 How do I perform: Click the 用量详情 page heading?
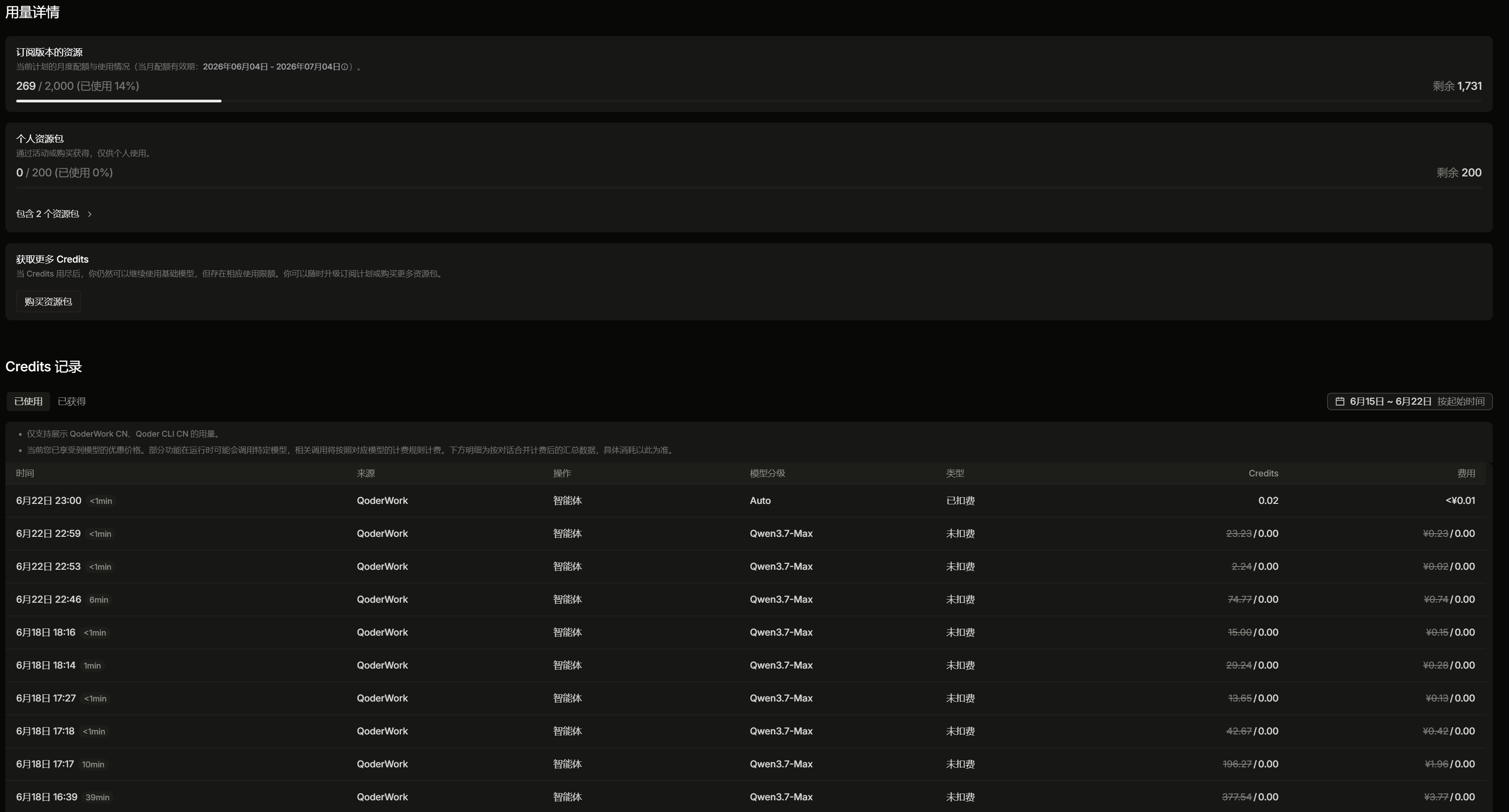tap(32, 12)
